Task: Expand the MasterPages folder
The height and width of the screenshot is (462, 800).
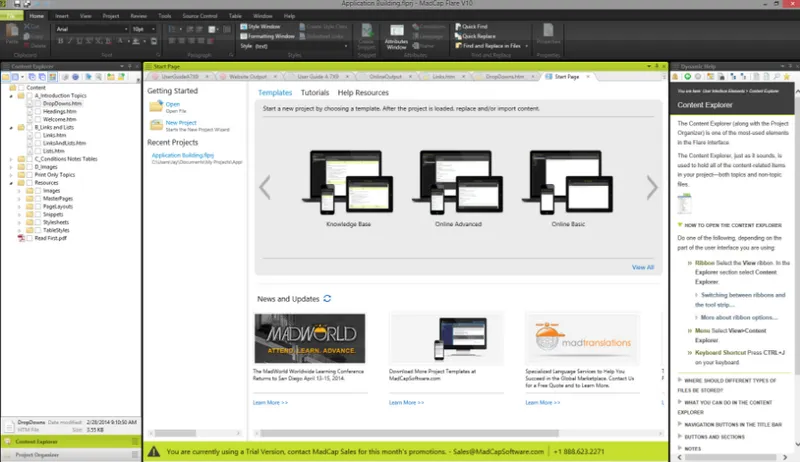Action: click(x=19, y=199)
